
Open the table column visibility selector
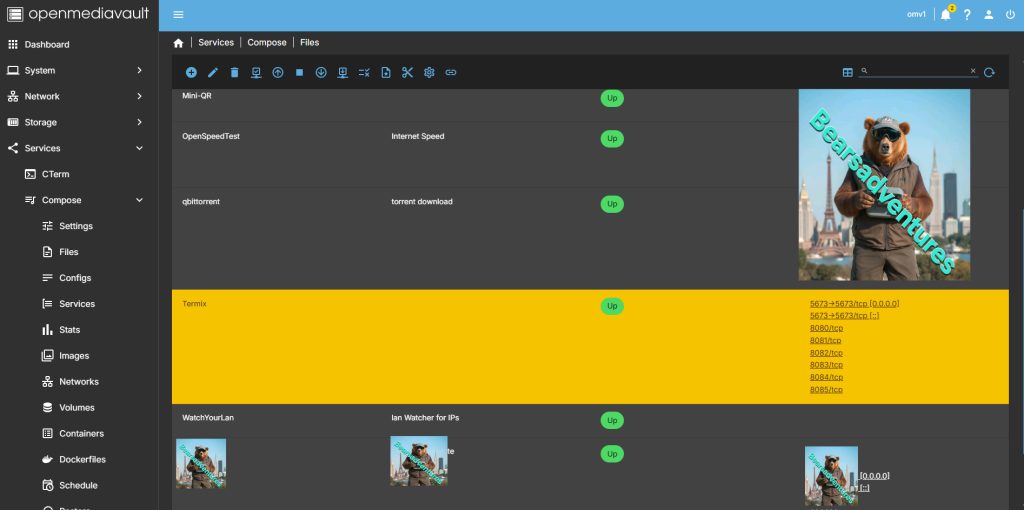[847, 72]
